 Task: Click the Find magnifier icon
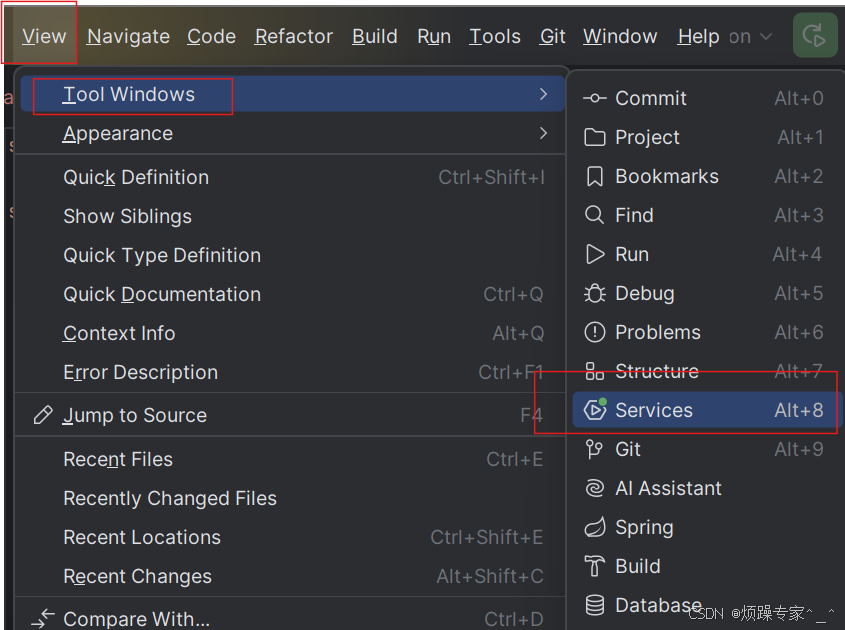point(594,215)
